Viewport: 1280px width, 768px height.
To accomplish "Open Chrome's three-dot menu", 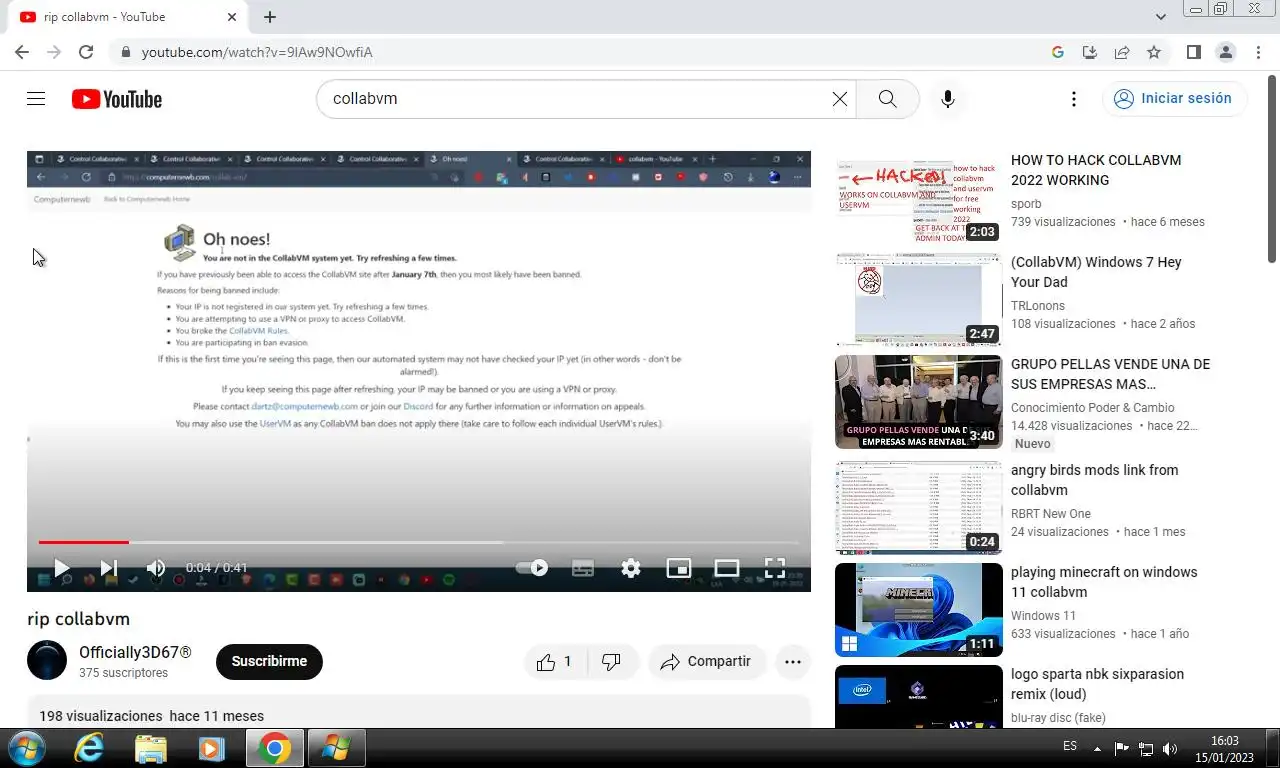I will pyautogui.click(x=1259, y=52).
